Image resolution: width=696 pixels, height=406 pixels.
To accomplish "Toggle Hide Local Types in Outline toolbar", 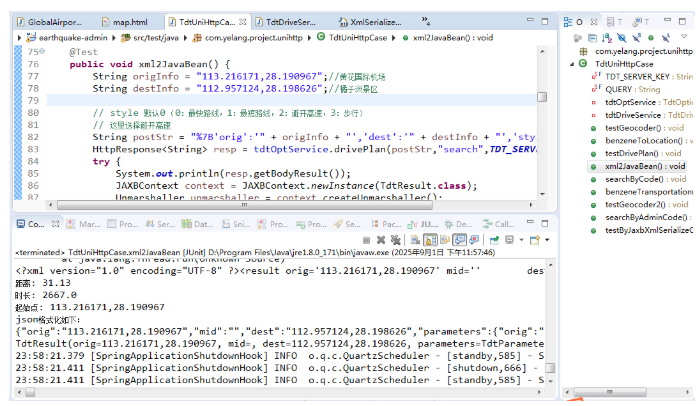I will 665,38.
